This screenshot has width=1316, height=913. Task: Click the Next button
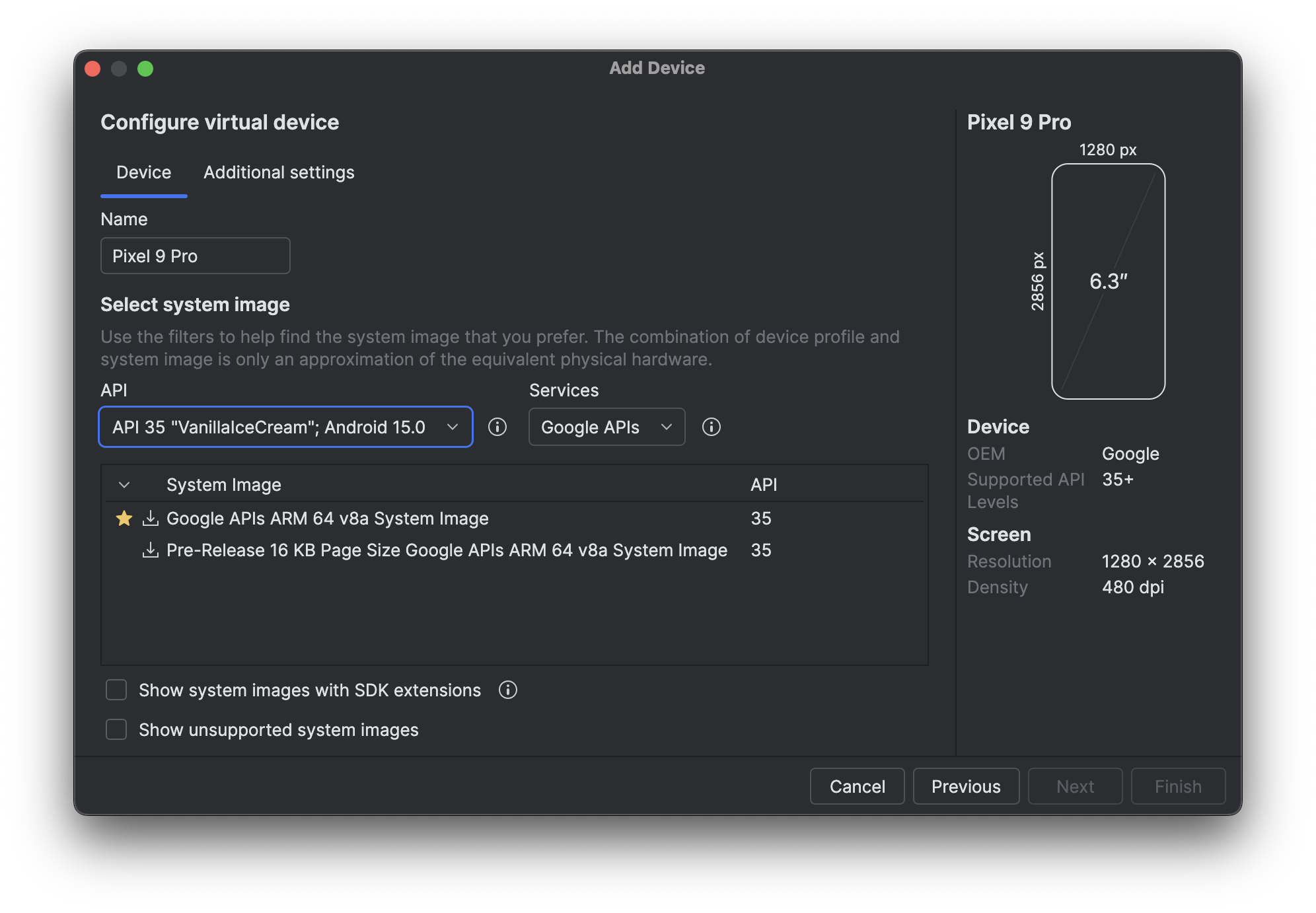(x=1075, y=786)
